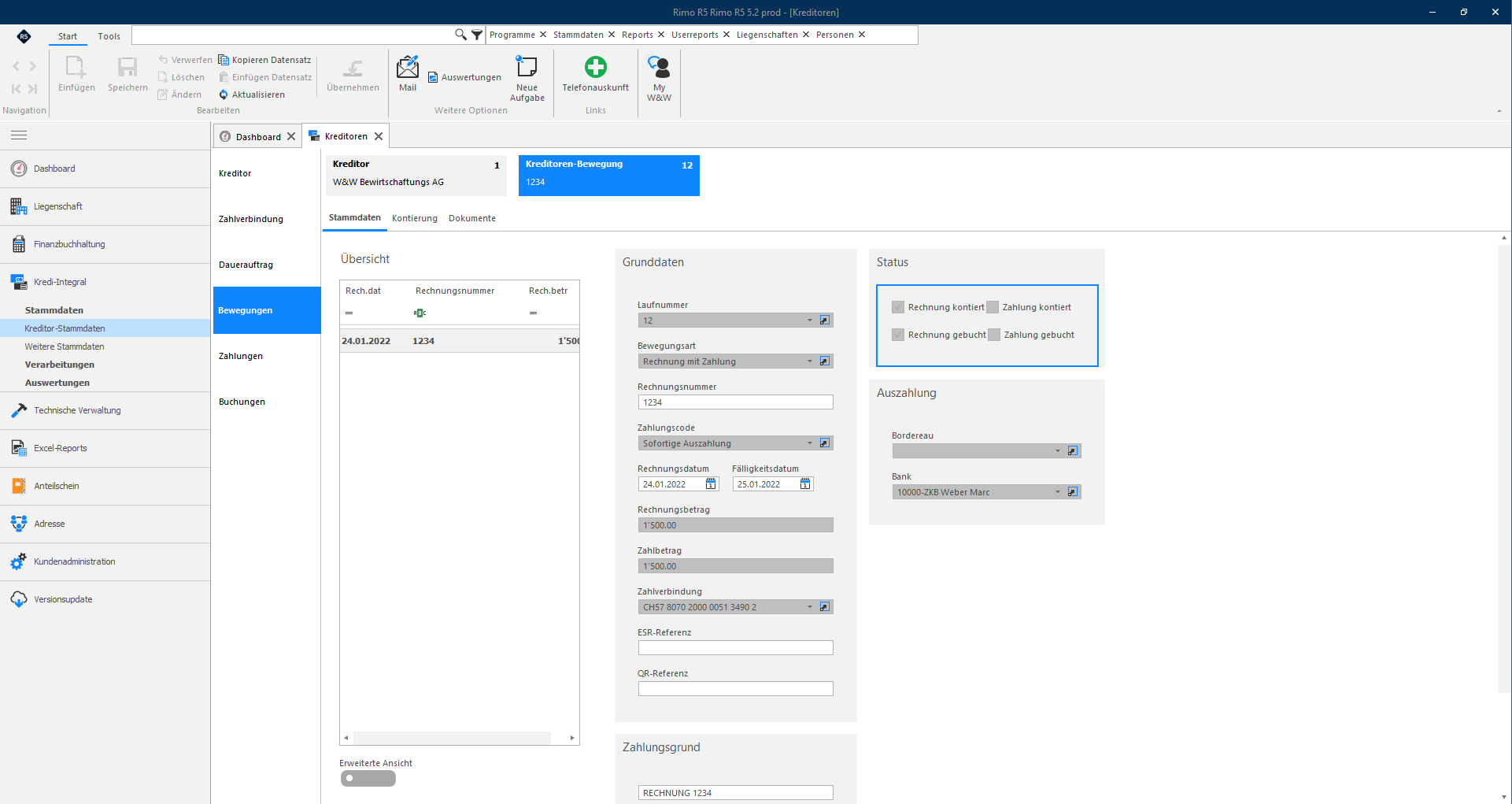Toggle Zahlung gebucht checkbox

click(x=994, y=335)
